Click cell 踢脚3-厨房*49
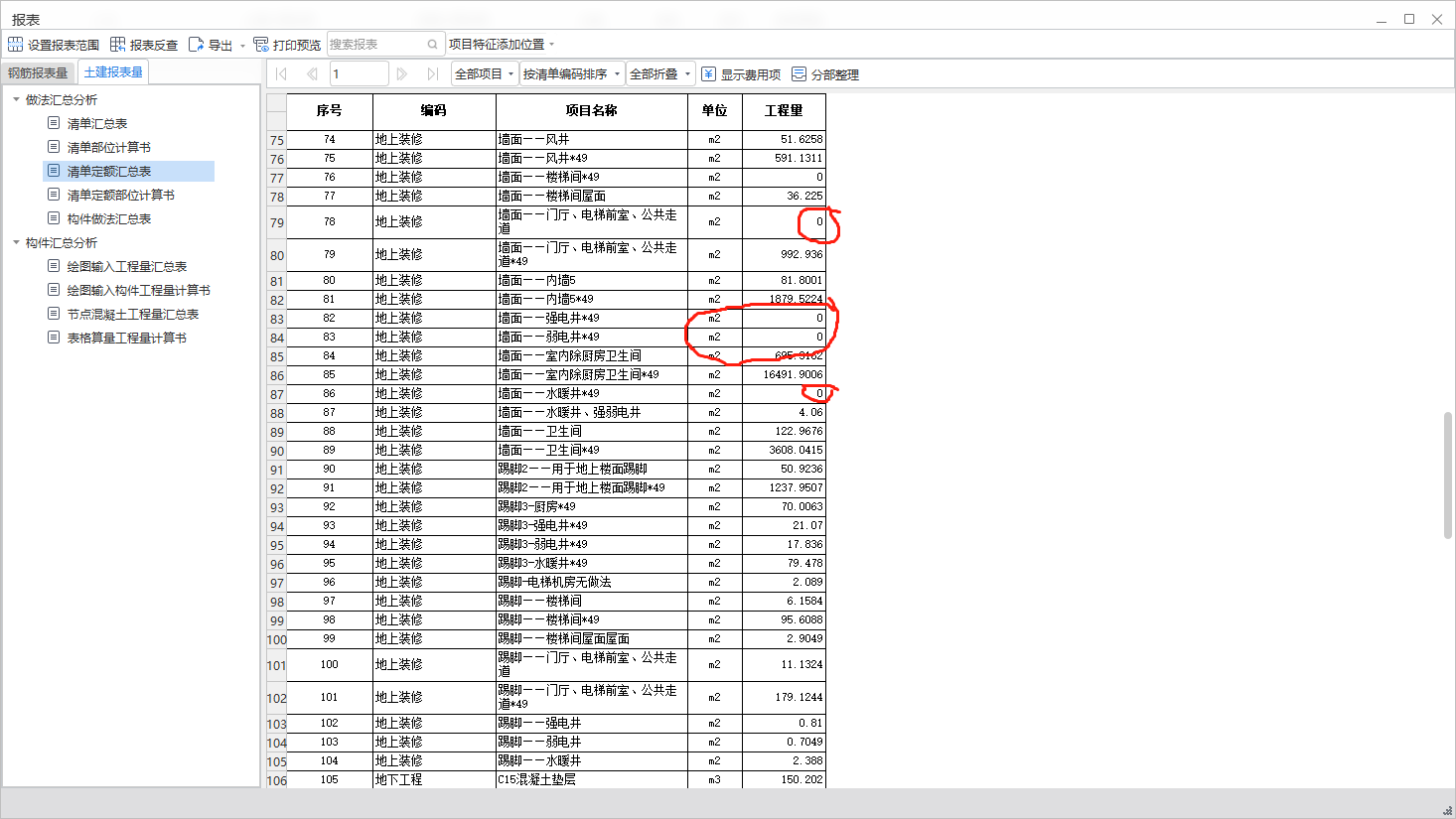This screenshot has width=1456, height=819. [592, 506]
